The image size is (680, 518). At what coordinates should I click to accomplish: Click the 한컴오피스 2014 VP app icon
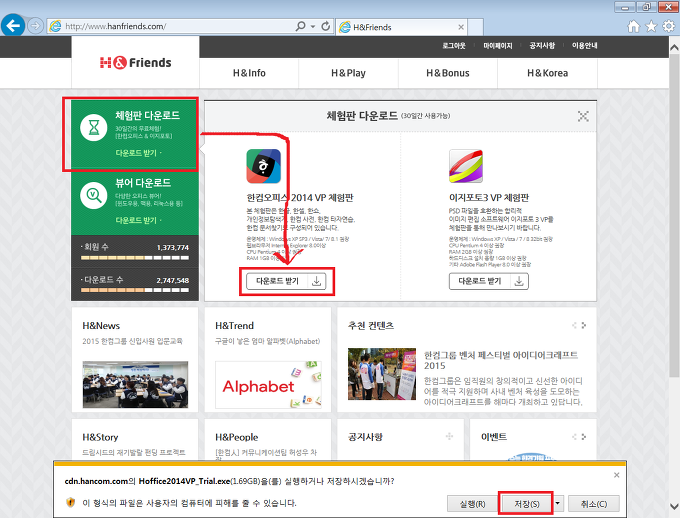(264, 166)
